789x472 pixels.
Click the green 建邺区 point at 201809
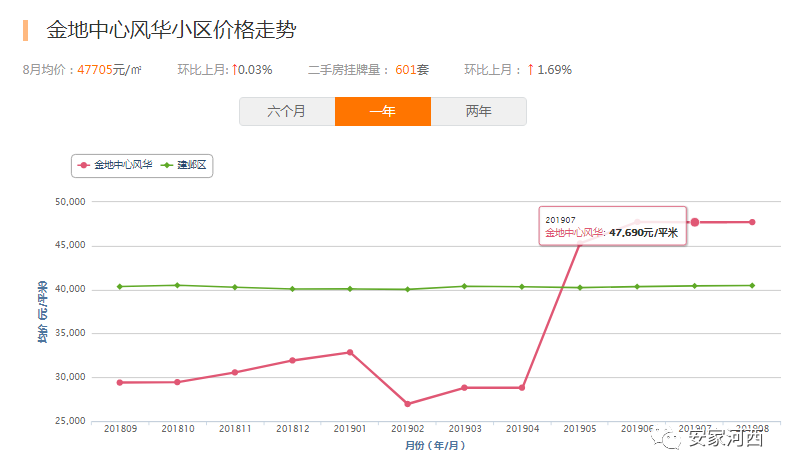pos(120,287)
